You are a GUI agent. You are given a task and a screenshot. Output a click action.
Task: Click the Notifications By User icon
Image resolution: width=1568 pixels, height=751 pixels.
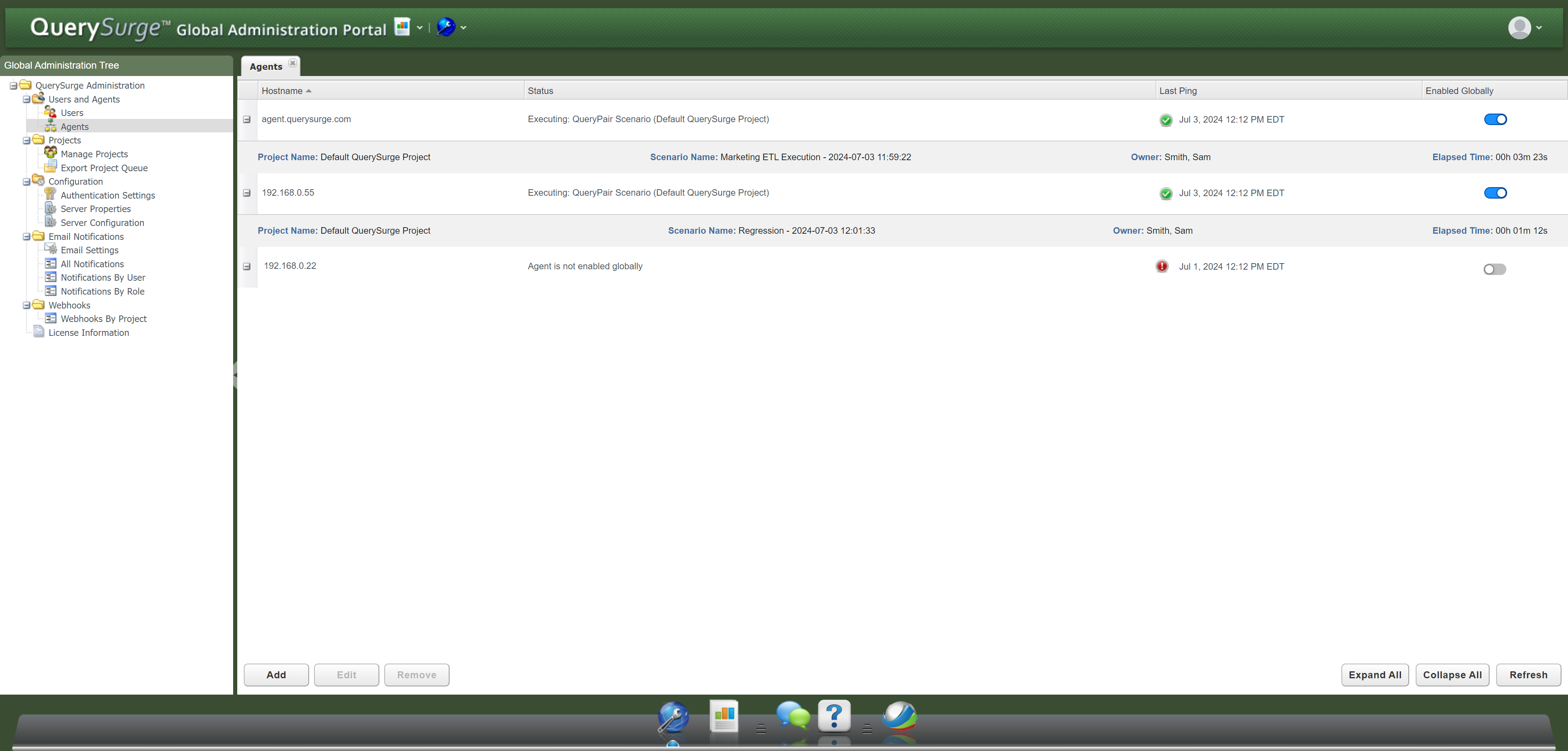click(x=51, y=277)
